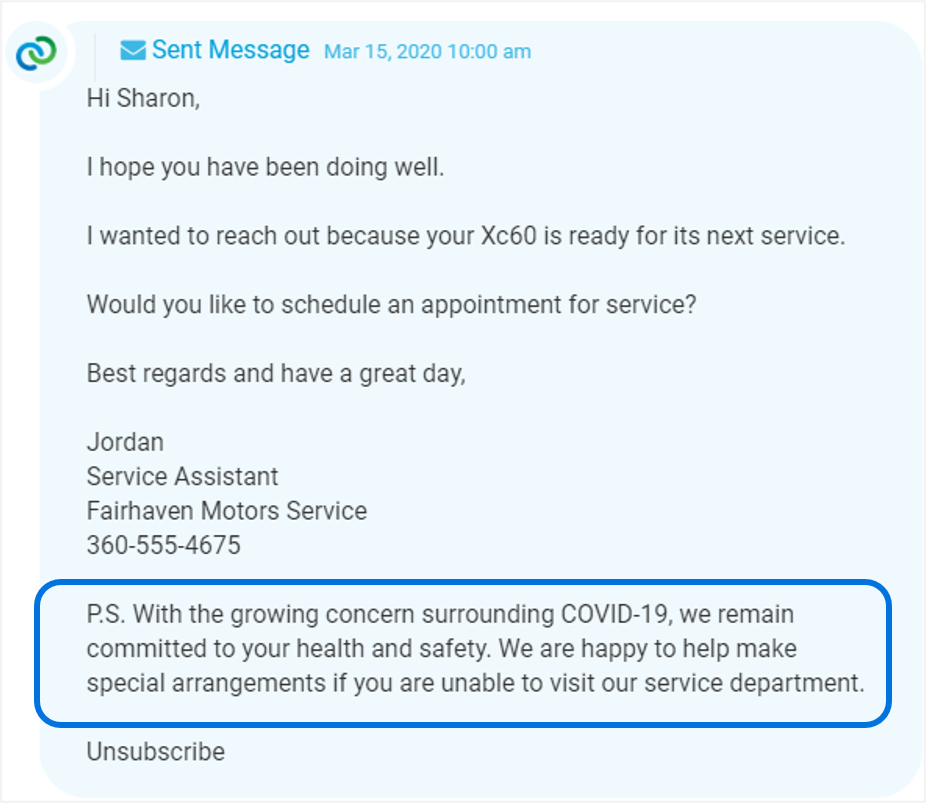926x803 pixels.
Task: Click the thin divider beside the avatar
Action: pos(96,57)
